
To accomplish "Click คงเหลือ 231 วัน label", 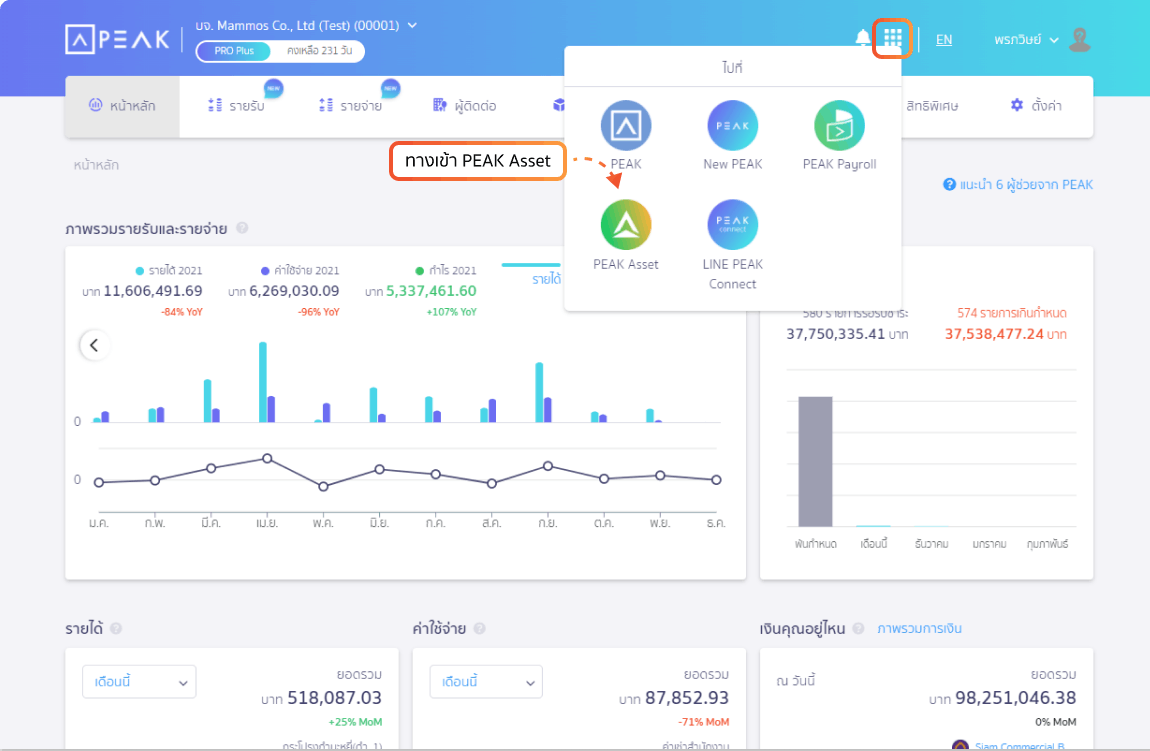I will click(x=319, y=51).
